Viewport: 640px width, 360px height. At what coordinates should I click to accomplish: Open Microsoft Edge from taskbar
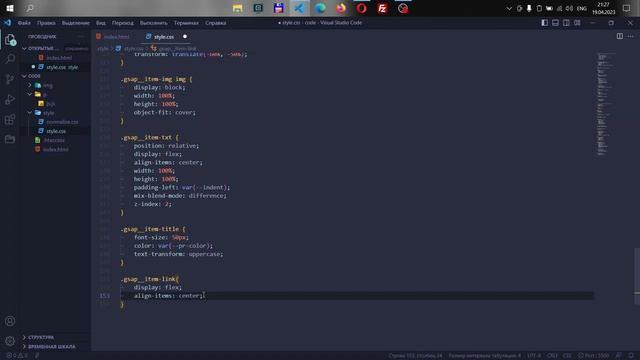coord(320,8)
